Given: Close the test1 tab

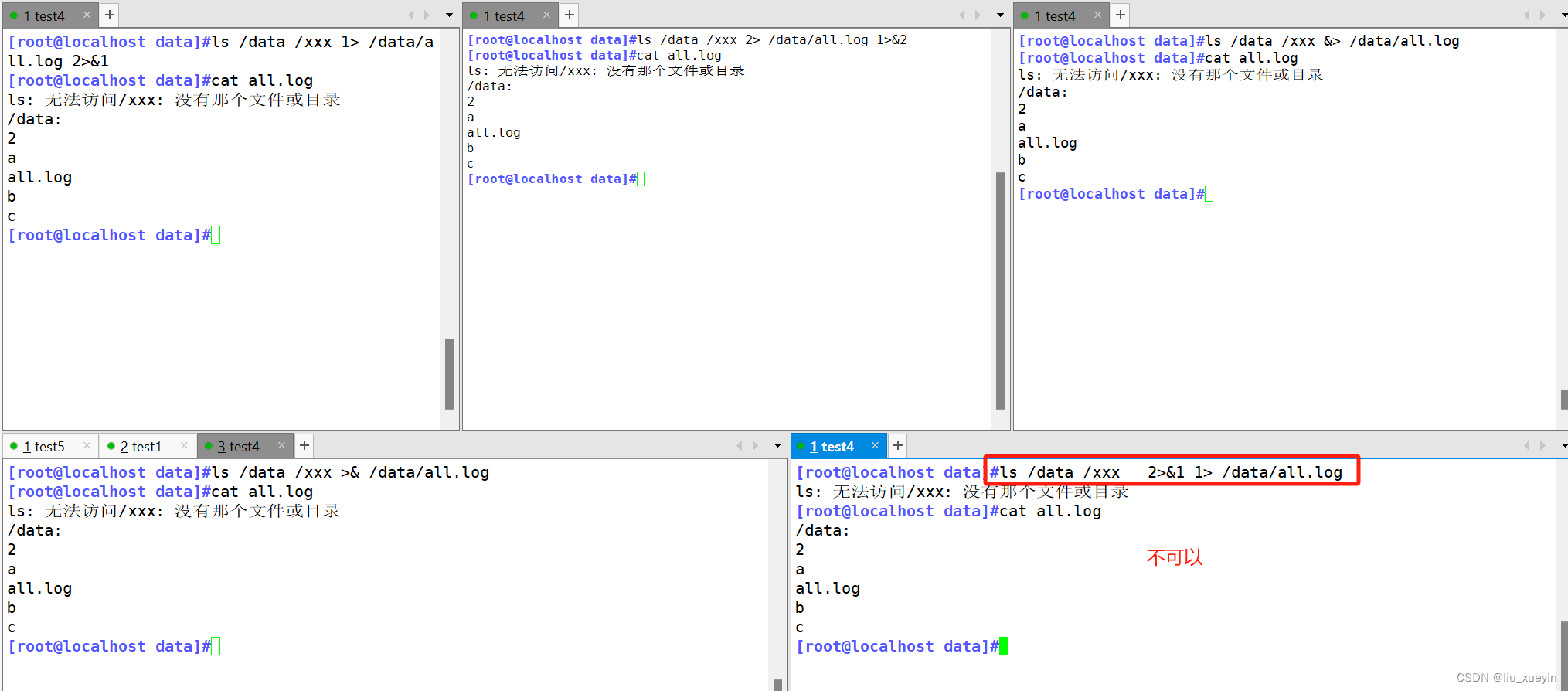Looking at the screenshot, I should 184,445.
